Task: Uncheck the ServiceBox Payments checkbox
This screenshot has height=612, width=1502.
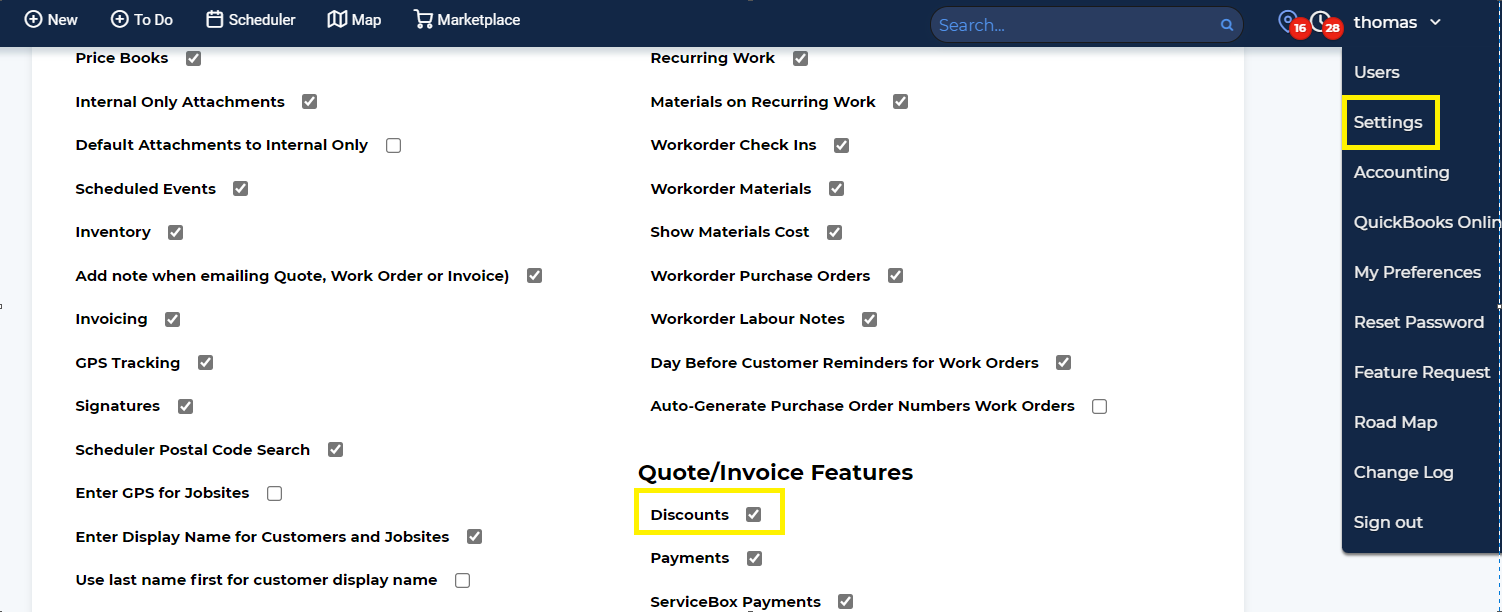Action: tap(845, 601)
